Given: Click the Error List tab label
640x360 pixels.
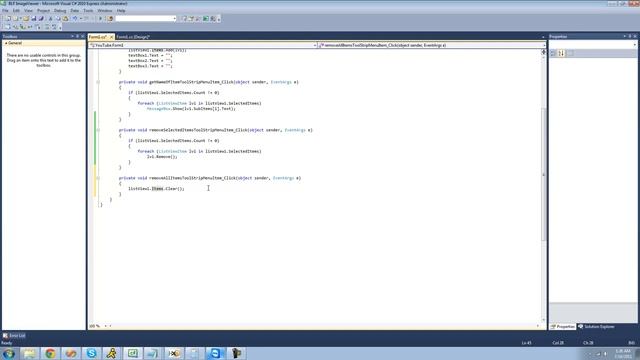Looking at the screenshot, I should pos(17,336).
